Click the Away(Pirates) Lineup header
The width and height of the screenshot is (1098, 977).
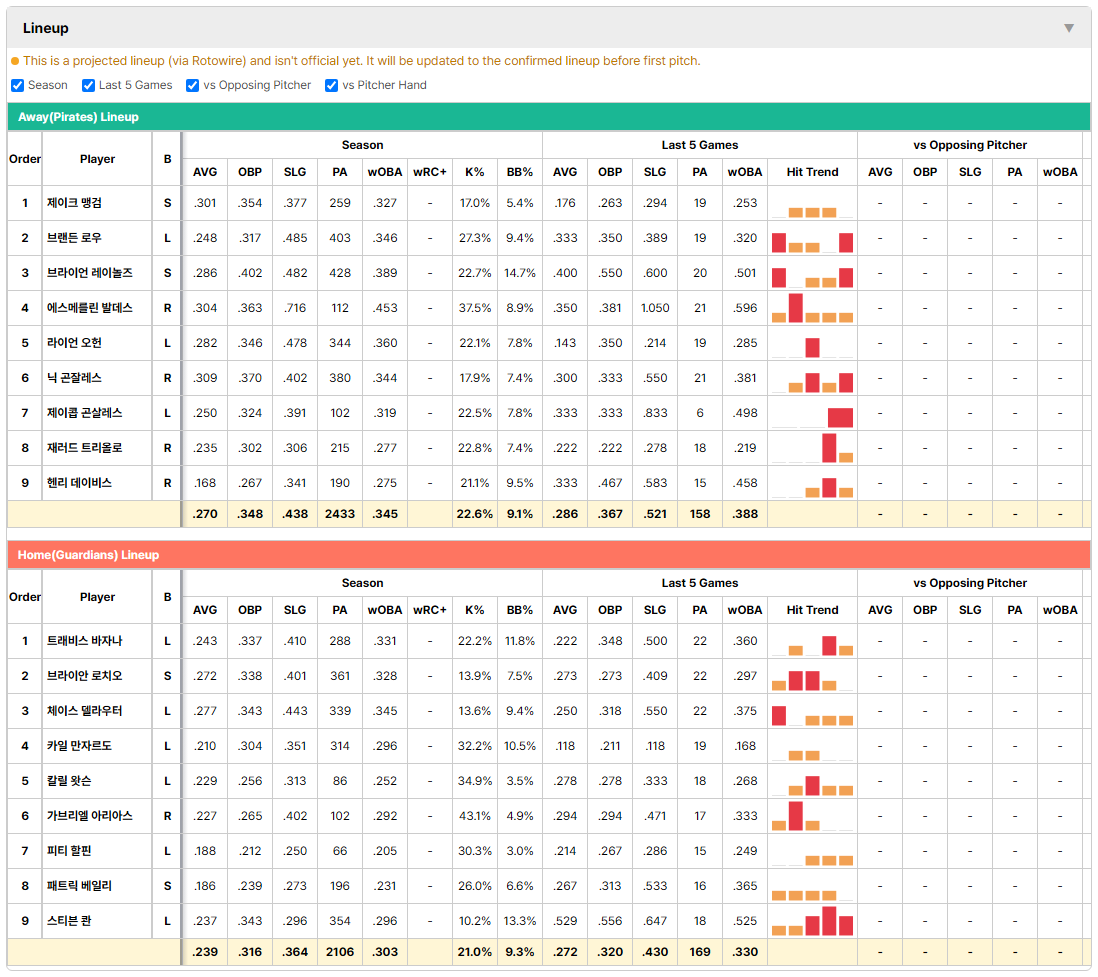(x=548, y=117)
